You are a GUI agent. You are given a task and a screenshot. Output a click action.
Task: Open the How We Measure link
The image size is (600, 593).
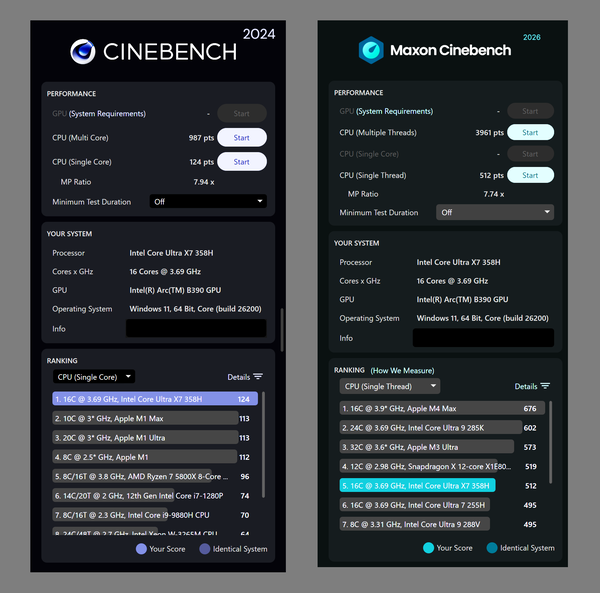[403, 371]
